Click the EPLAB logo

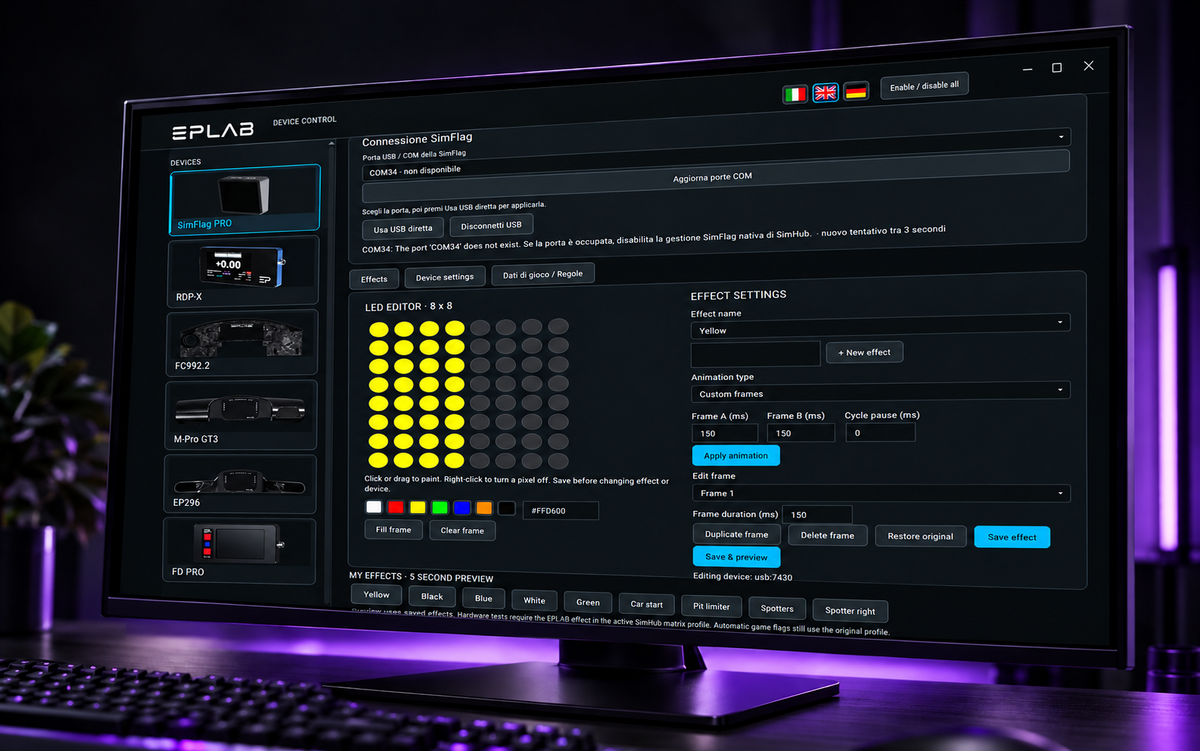211,132
